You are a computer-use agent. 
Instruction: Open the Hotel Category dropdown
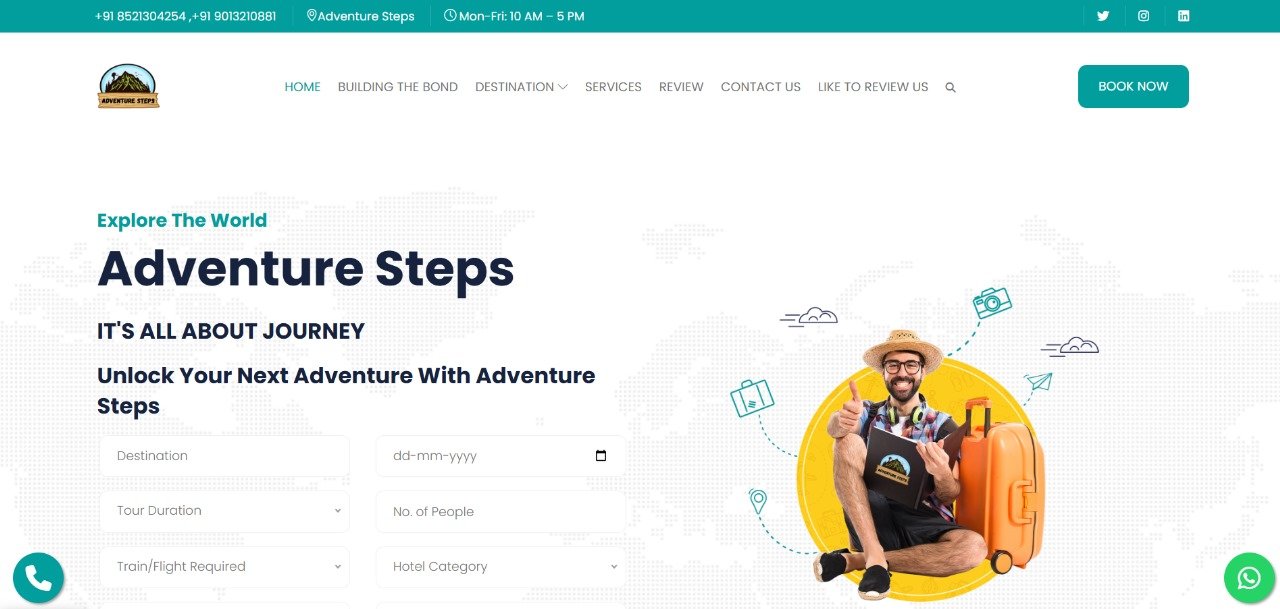(x=501, y=567)
